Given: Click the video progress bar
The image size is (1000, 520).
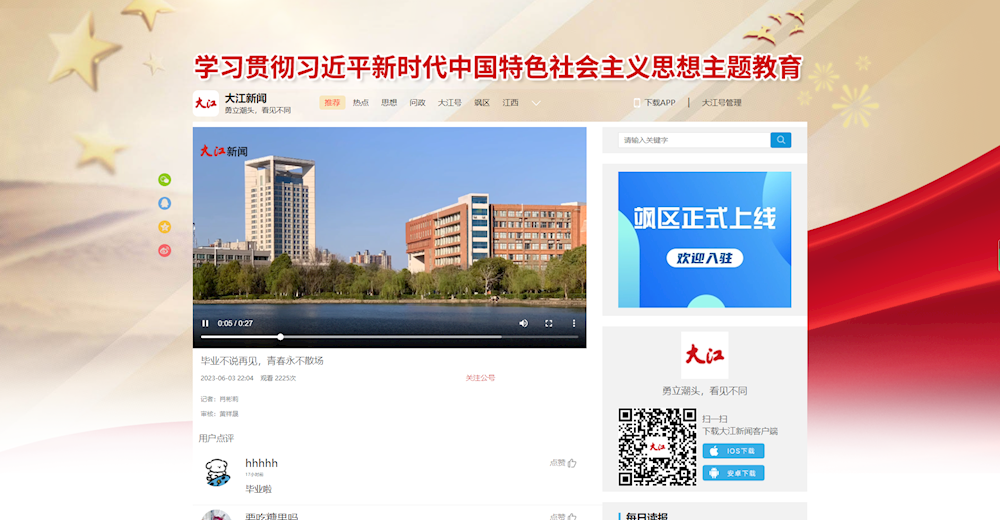Looking at the screenshot, I should point(389,337).
